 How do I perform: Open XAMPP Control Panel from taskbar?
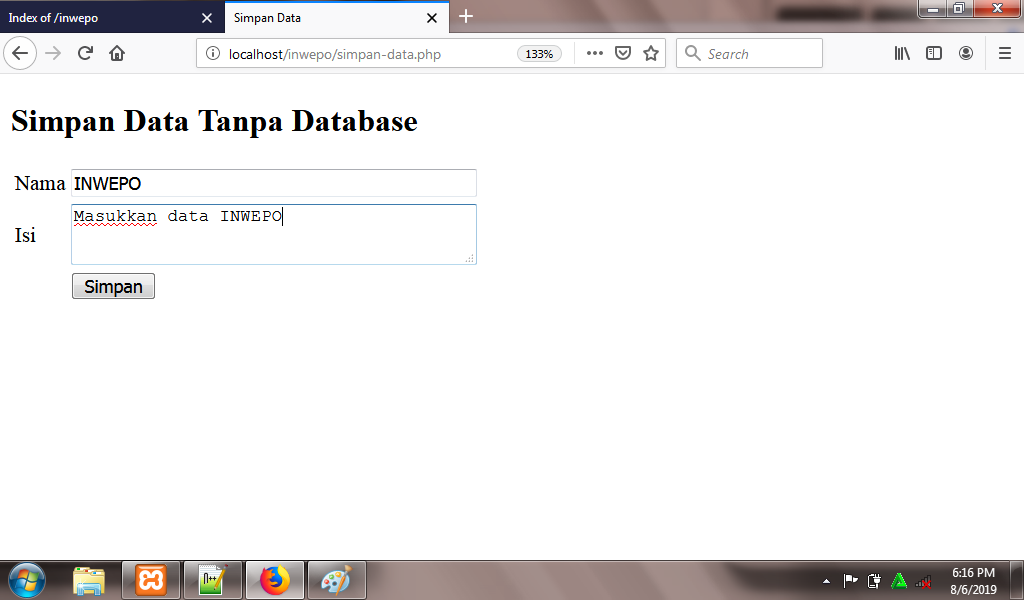151,580
